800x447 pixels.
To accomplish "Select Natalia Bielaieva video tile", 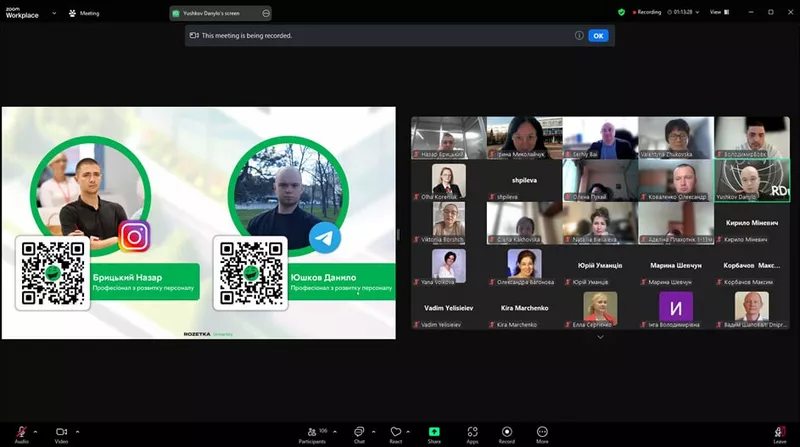I will click(600, 223).
